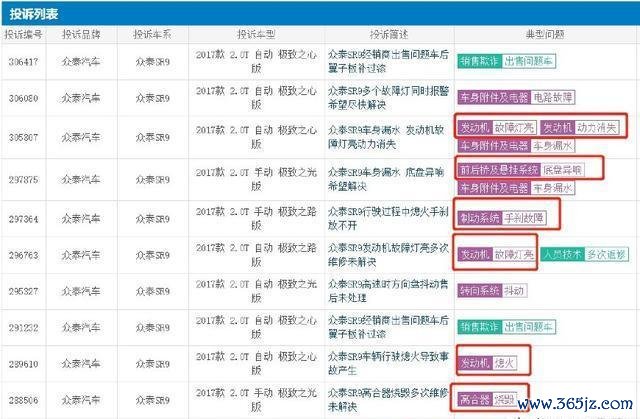Open 经销商出售问题车 description in row 306417

click(388, 62)
